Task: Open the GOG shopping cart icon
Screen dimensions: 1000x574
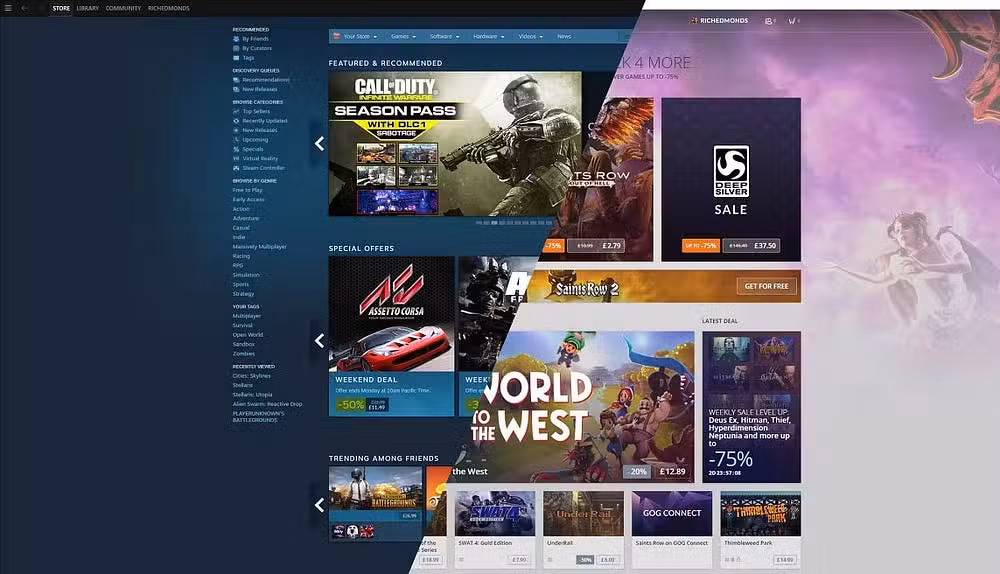Action: (792, 20)
